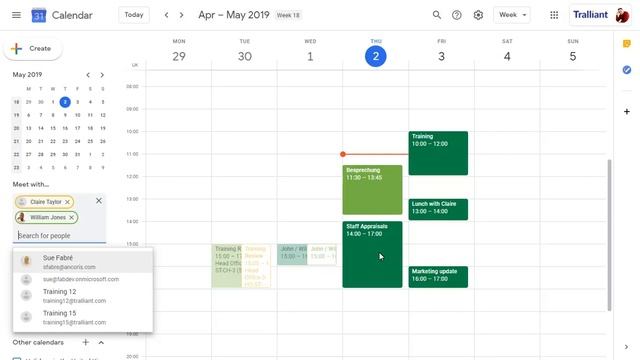Open the Settings gear menu
The width and height of the screenshot is (640, 360).
(x=478, y=15)
